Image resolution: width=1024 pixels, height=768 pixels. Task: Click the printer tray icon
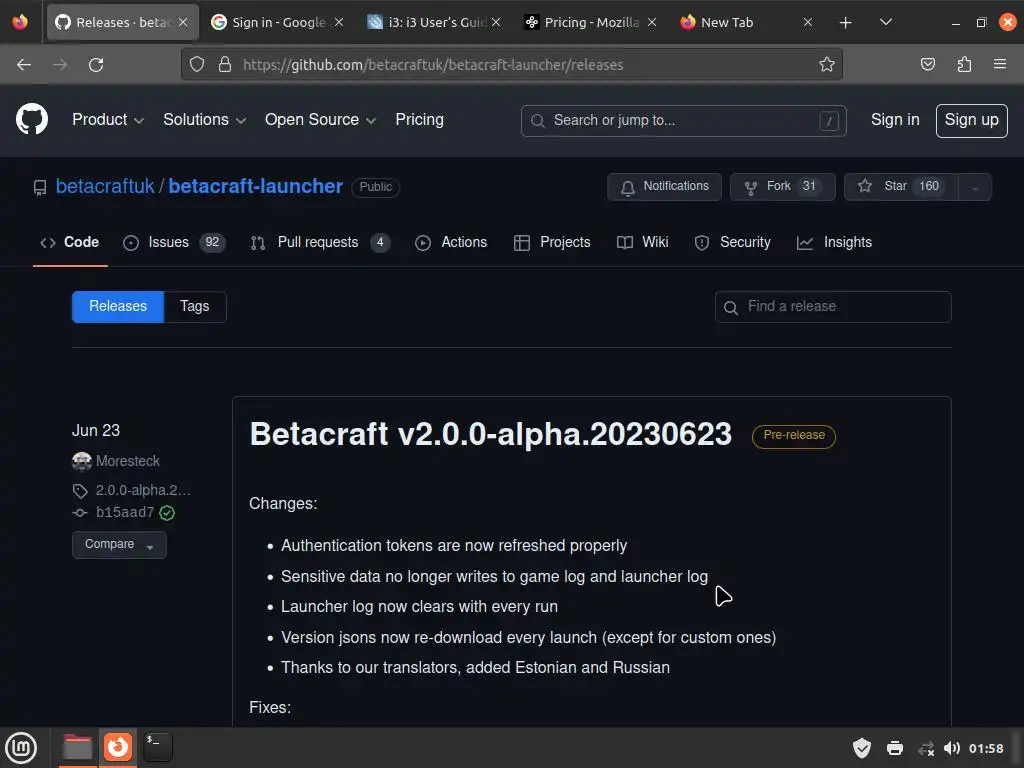coord(895,748)
